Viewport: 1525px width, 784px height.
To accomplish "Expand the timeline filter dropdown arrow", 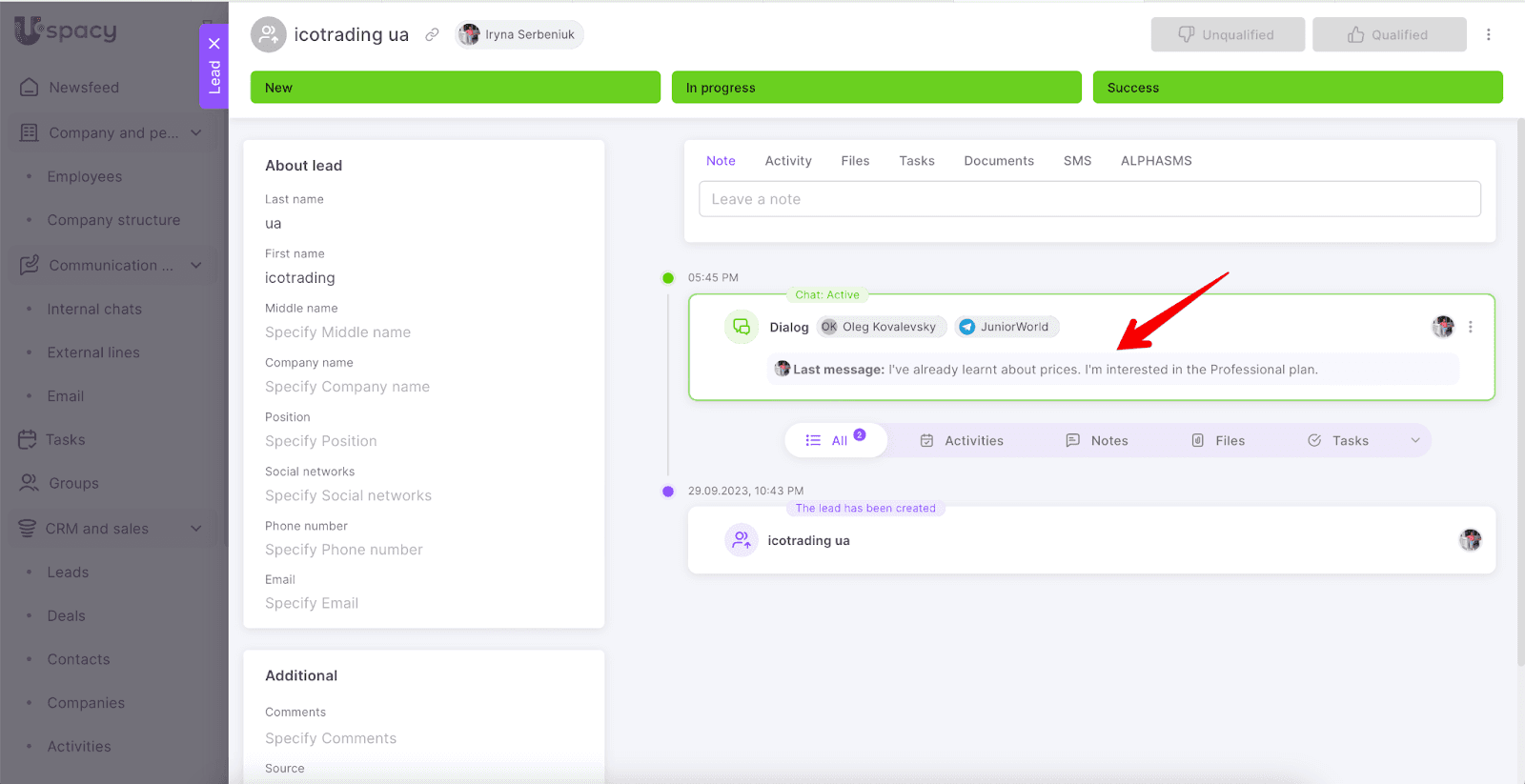I will coord(1415,440).
